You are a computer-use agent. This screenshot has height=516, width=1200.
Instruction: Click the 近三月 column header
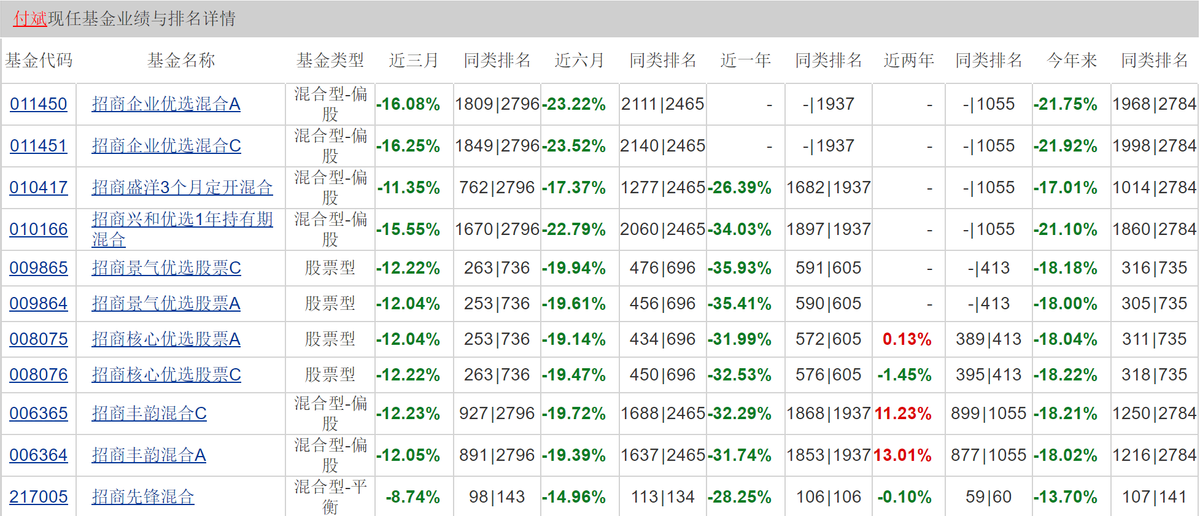[414, 61]
